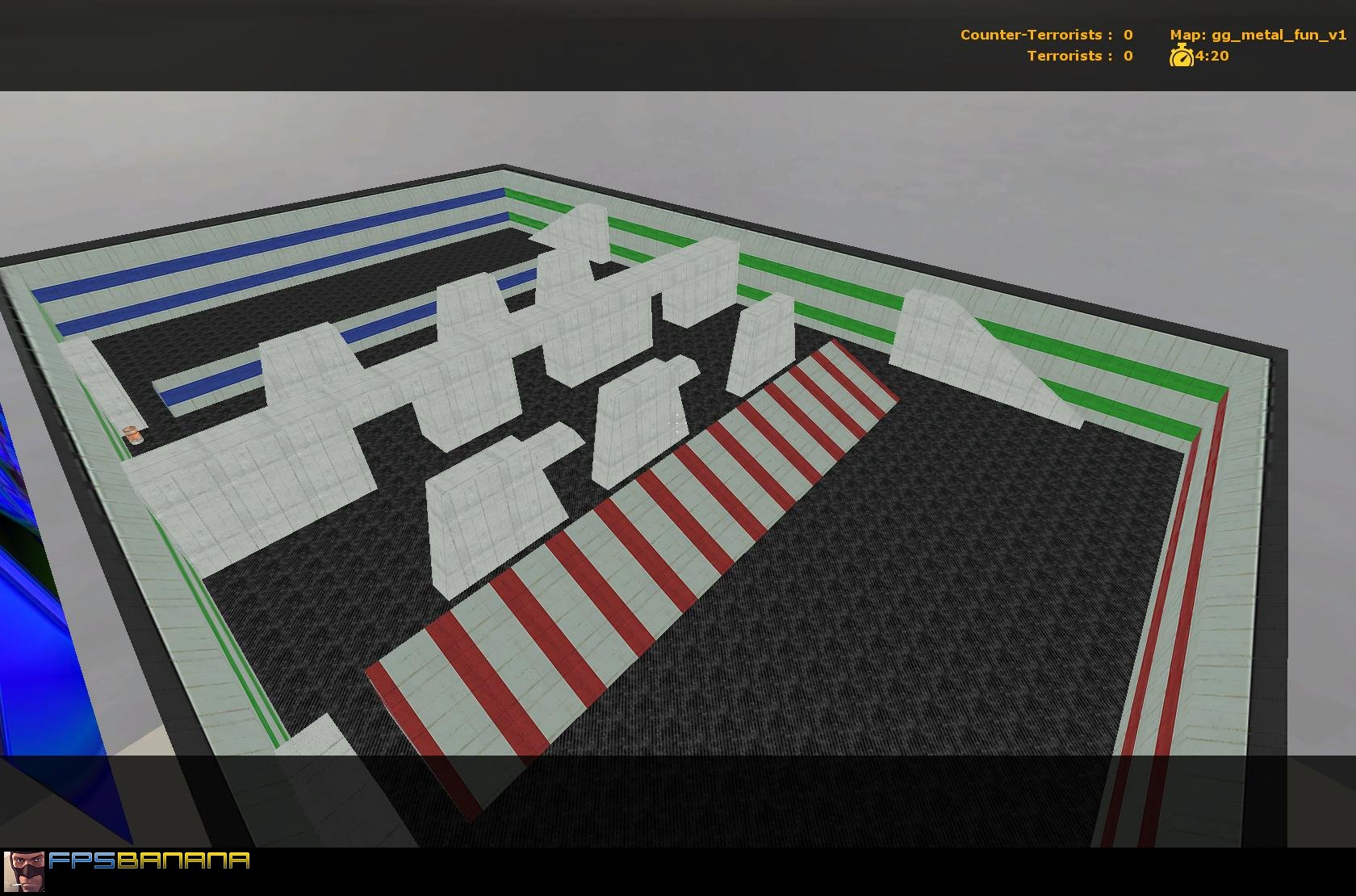Click the round timer stopwatch icon
Image resolution: width=1356 pixels, height=896 pixels.
[1182, 56]
